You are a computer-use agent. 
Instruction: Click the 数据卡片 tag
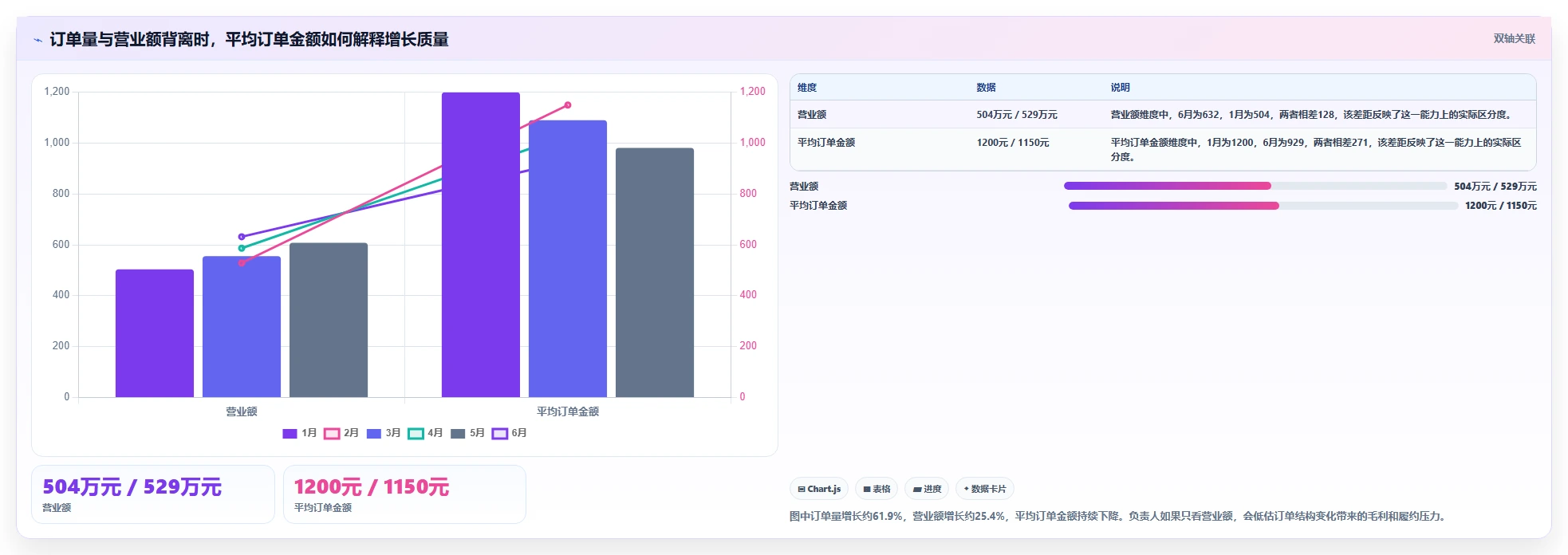985,489
